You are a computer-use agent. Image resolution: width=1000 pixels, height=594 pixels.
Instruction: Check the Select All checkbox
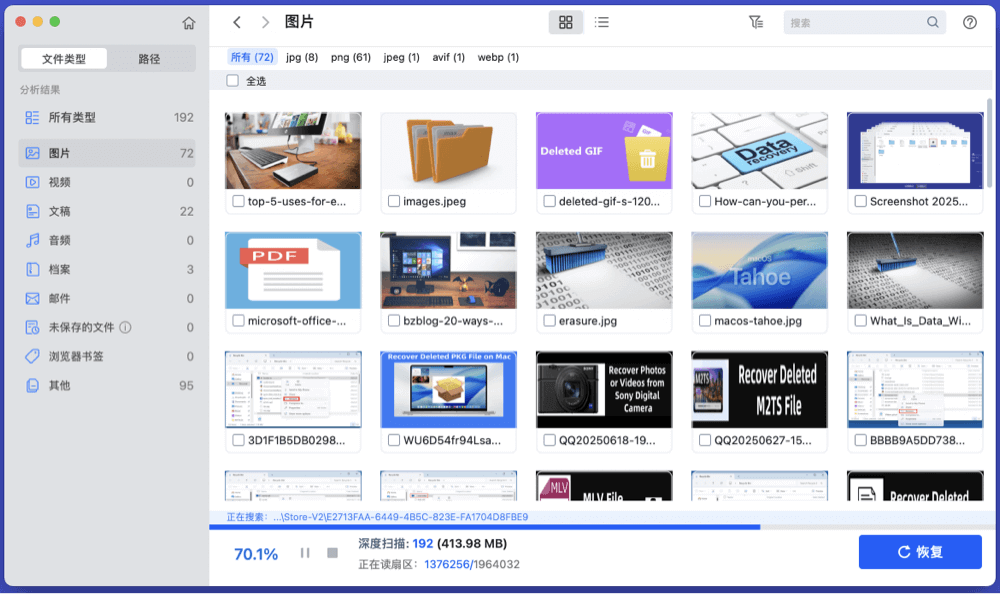point(233,81)
